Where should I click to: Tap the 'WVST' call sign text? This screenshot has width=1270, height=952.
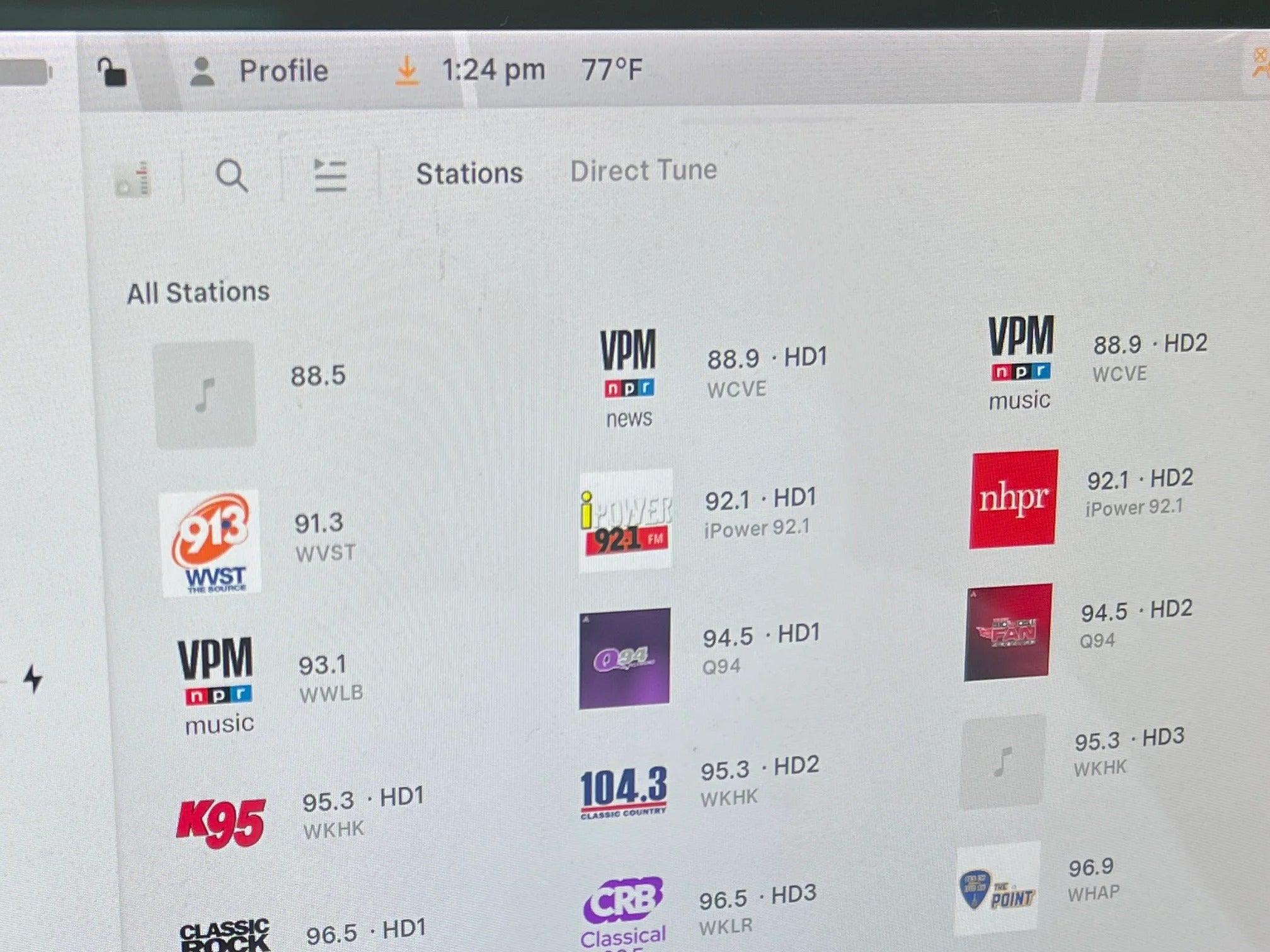[x=326, y=553]
